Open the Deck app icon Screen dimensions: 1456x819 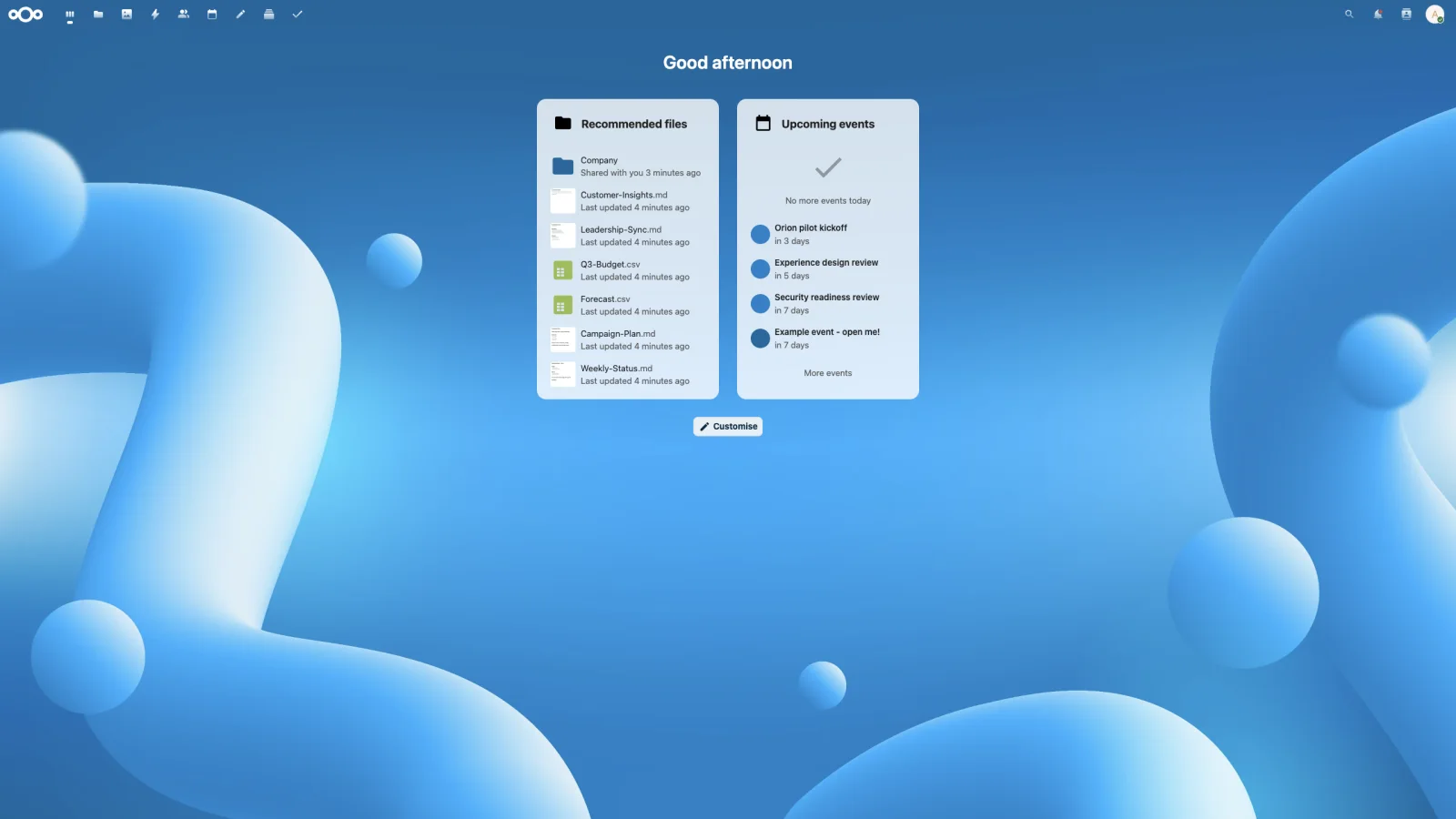click(268, 15)
